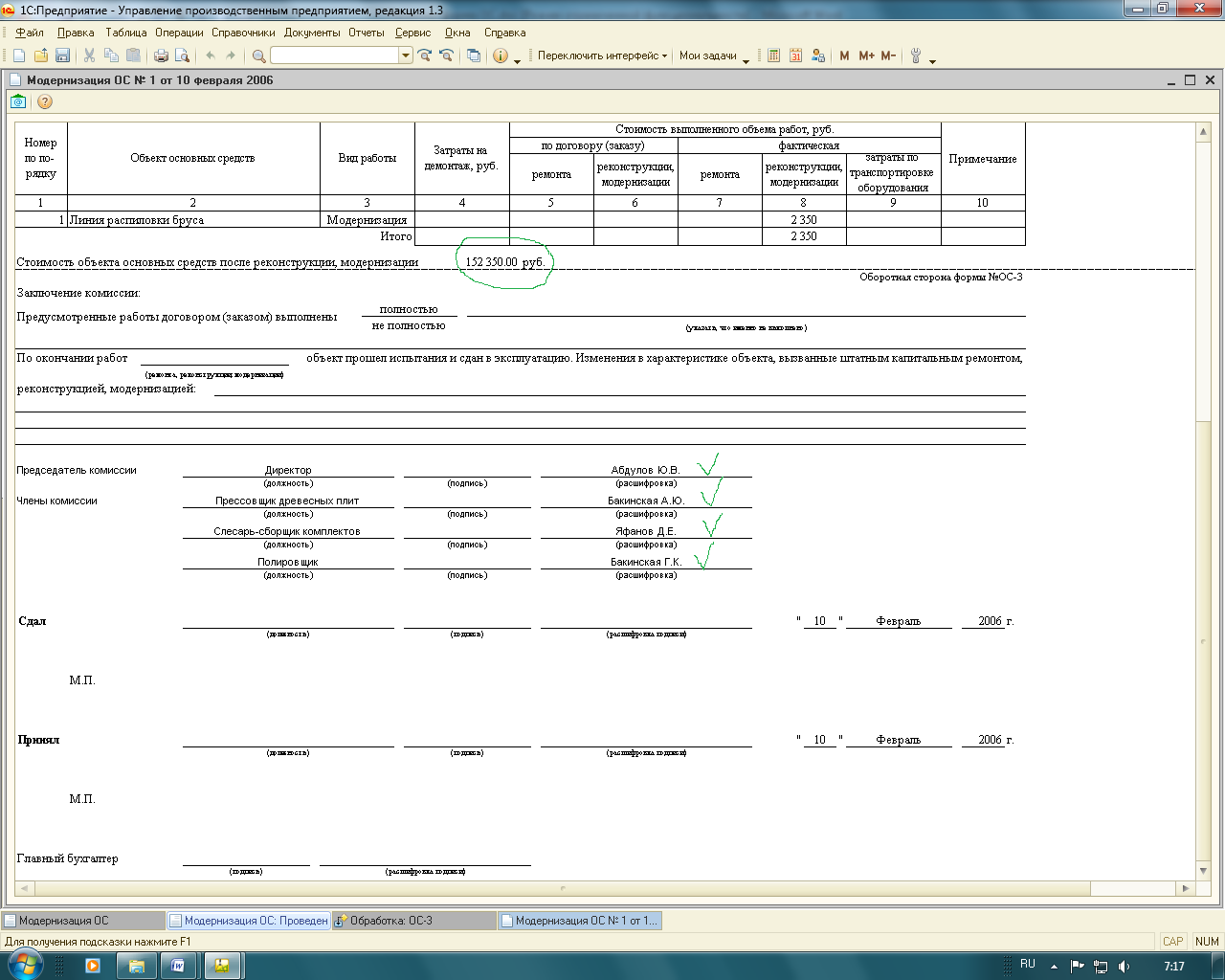
Task: Click the windows list icon in toolbar
Action: [x=474, y=56]
